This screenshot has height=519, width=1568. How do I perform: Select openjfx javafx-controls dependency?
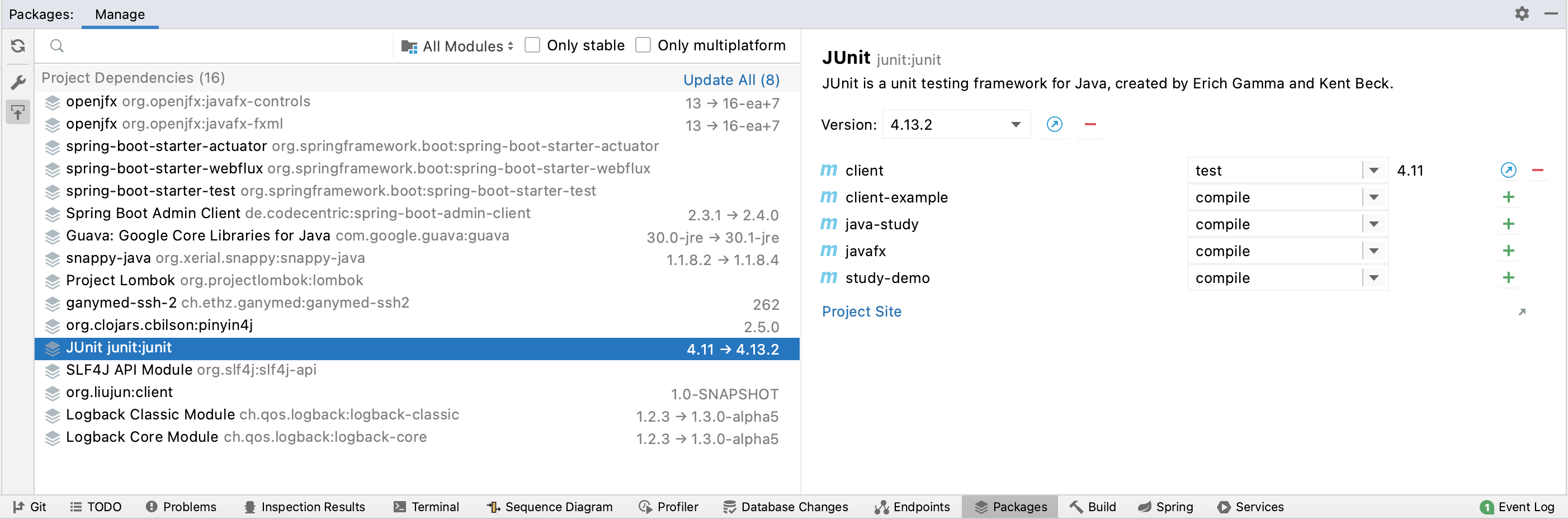(x=417, y=102)
